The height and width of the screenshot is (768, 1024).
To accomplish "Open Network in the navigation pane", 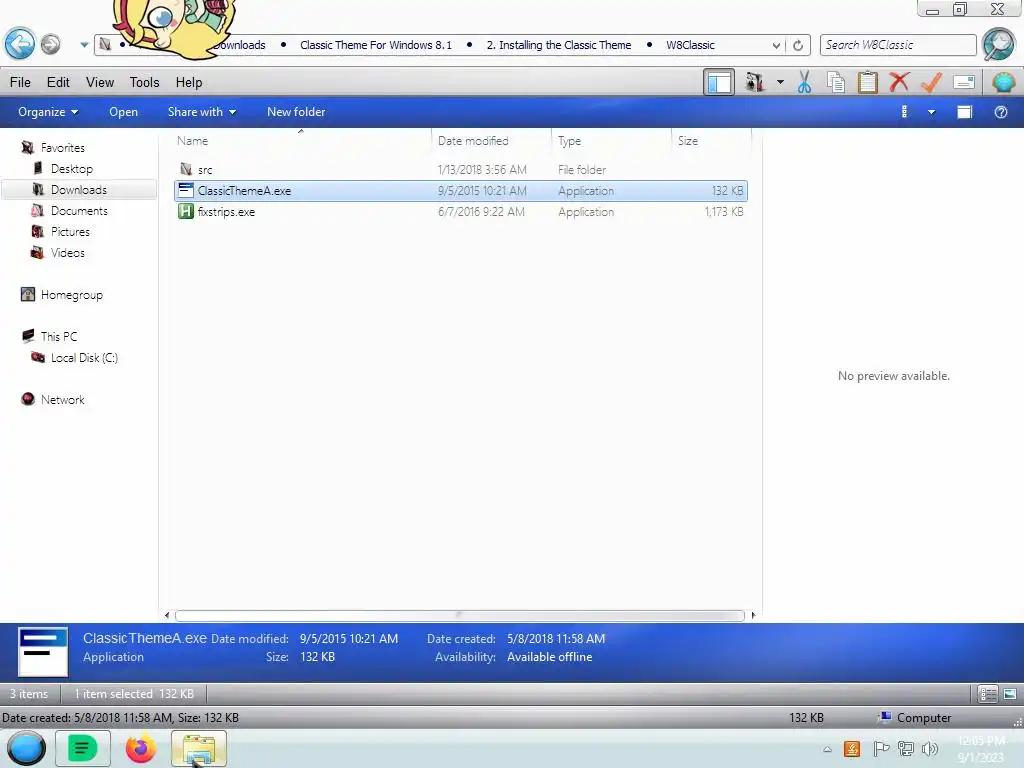I will tap(63, 399).
